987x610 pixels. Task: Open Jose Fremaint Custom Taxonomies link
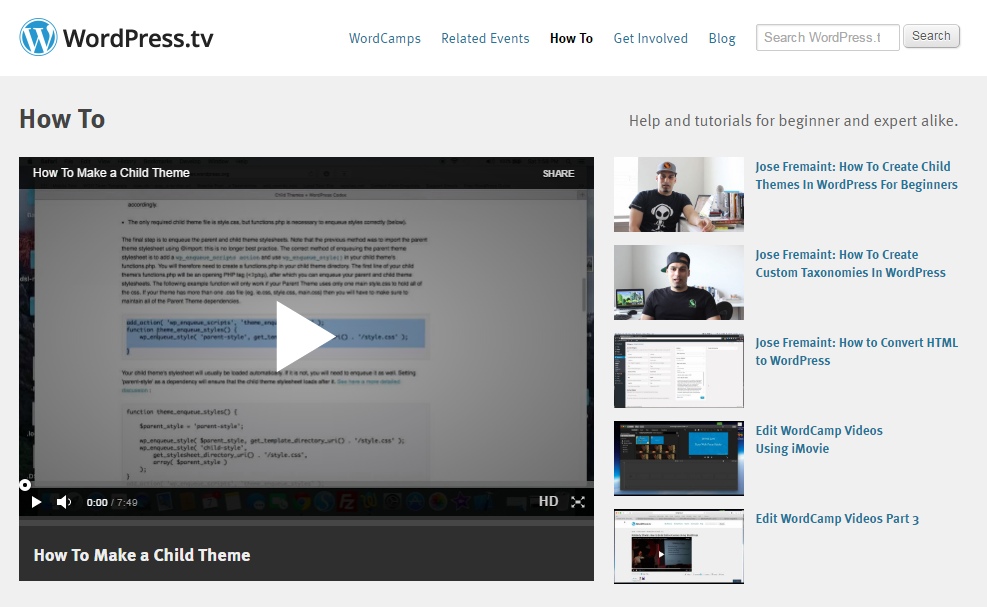[x=850, y=264]
